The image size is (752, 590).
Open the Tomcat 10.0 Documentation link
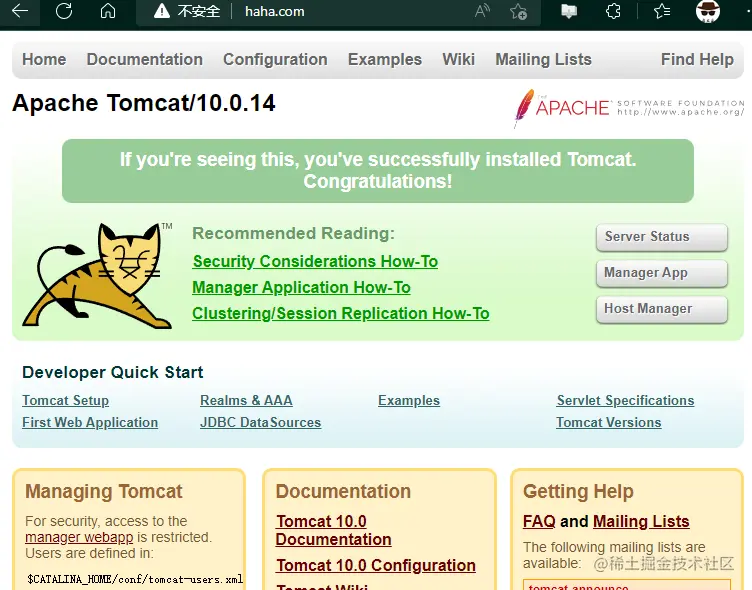tap(333, 531)
